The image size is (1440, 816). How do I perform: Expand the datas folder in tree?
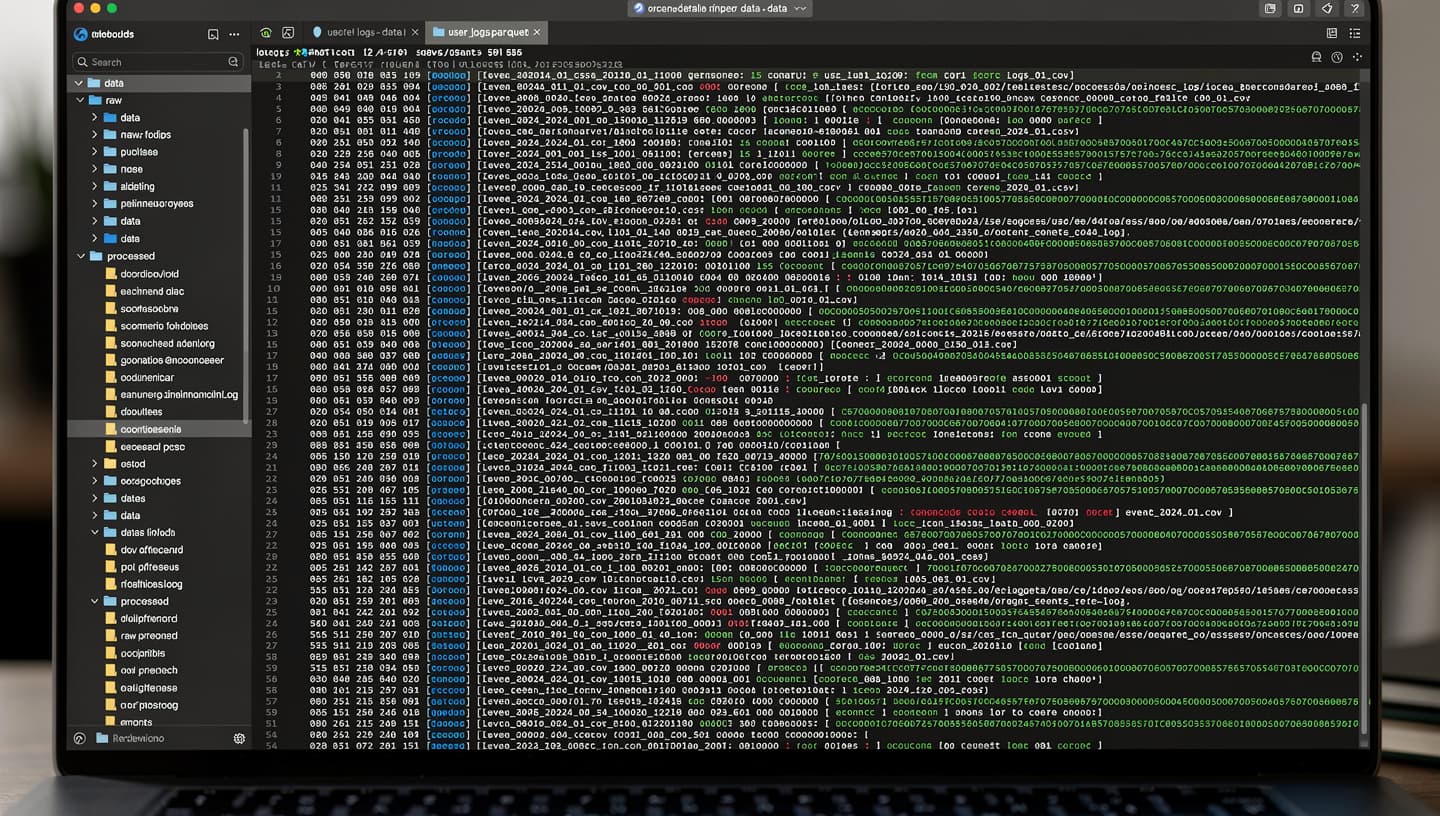click(95, 498)
